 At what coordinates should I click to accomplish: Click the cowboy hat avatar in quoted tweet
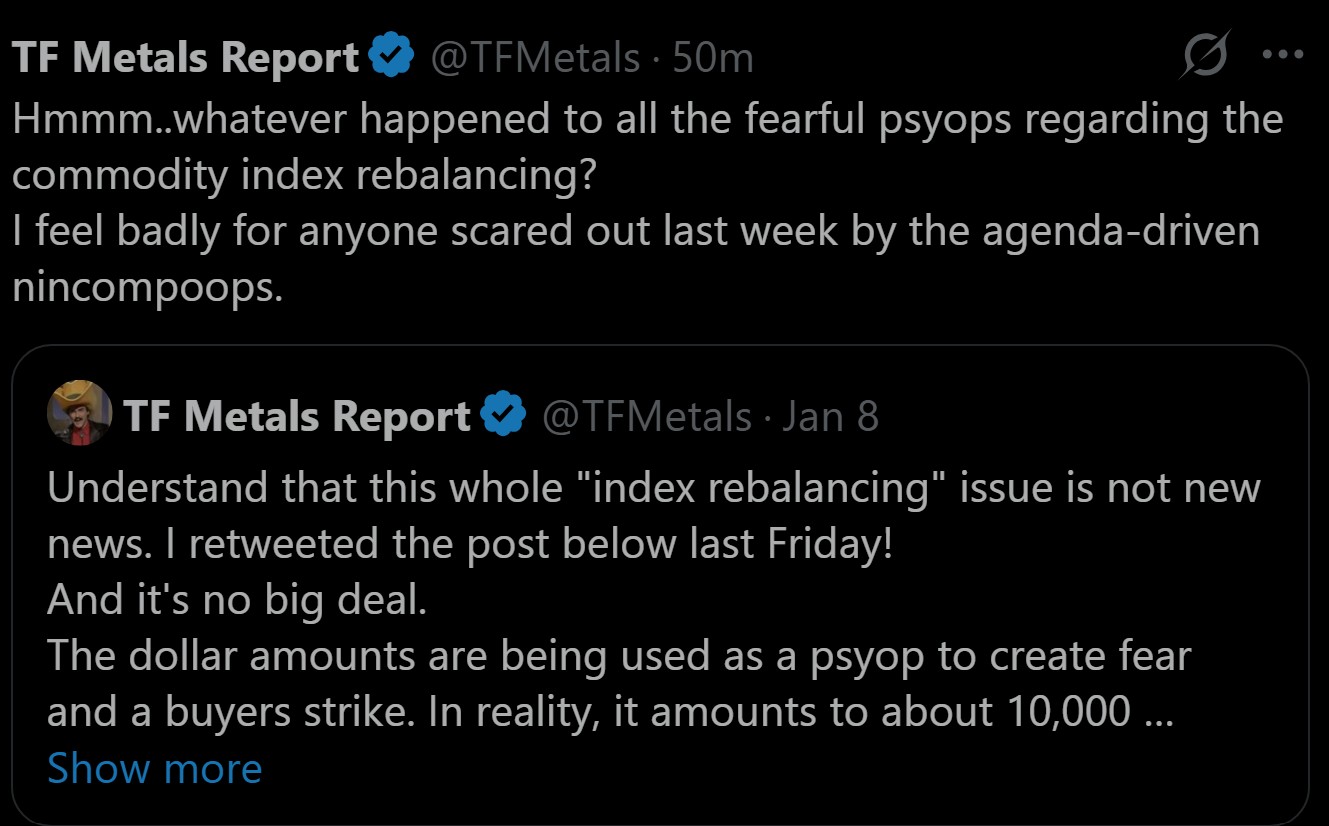(79, 413)
